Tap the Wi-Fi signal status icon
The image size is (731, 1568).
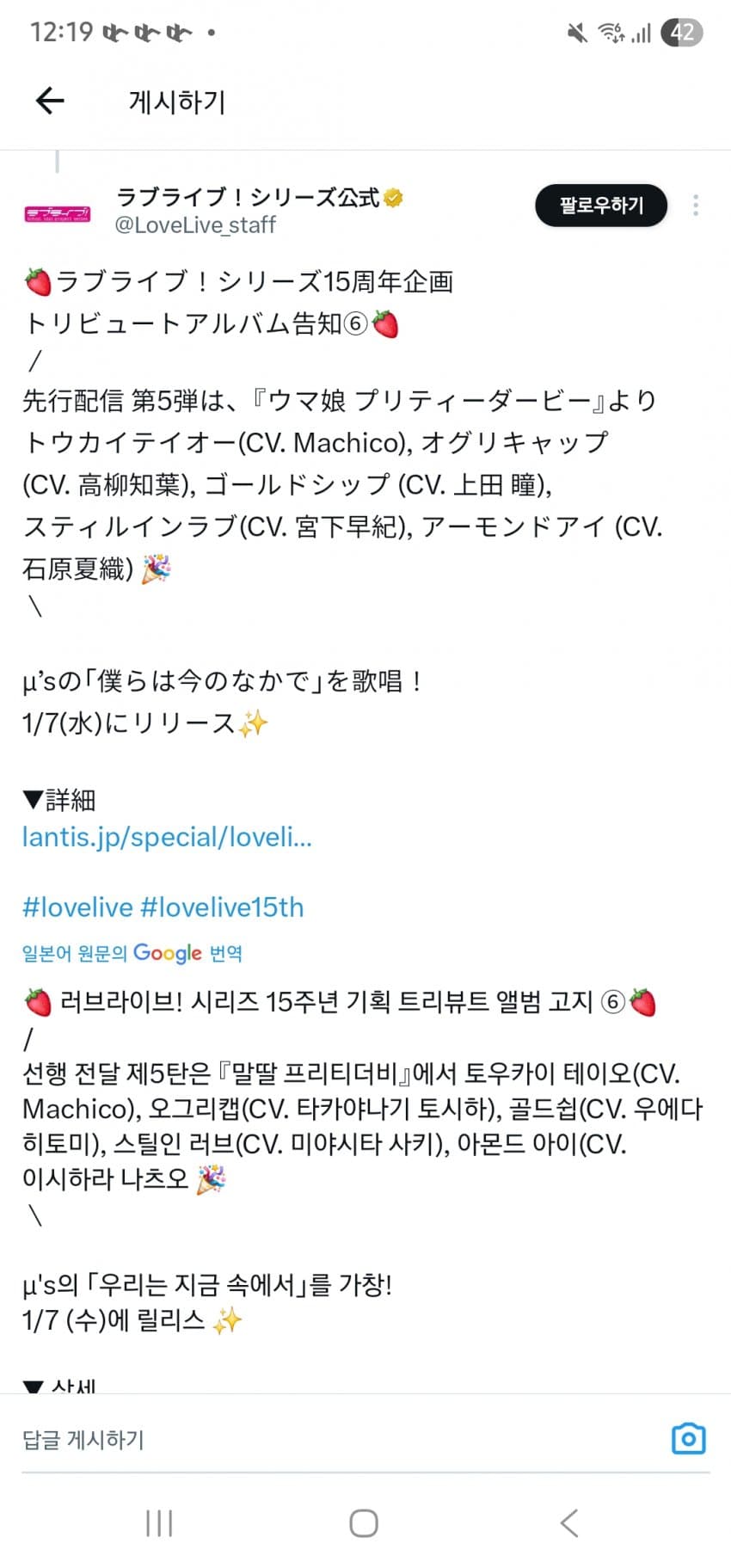tap(611, 33)
